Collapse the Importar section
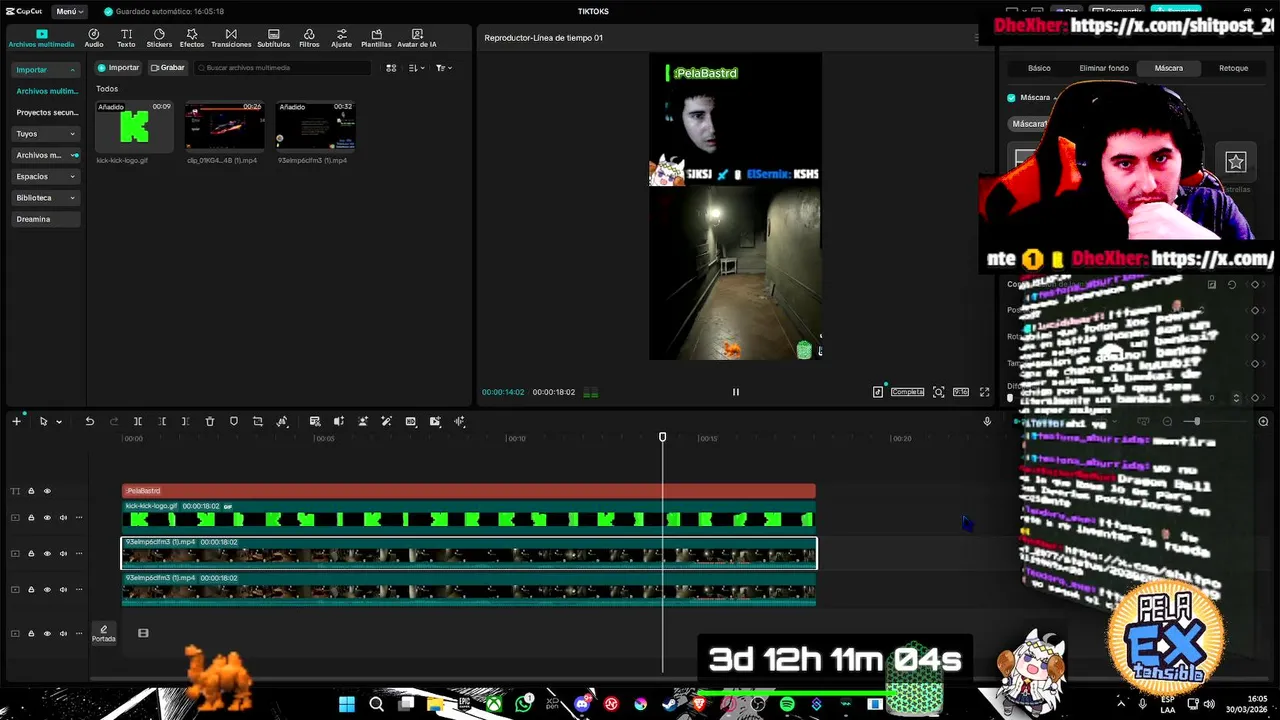 [46, 70]
